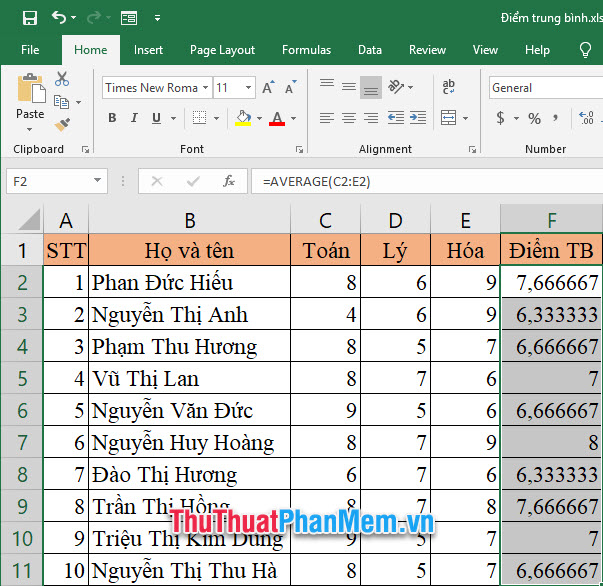The width and height of the screenshot is (603, 586).
Task: Apply Accounting dollar format
Action: pos(500,118)
